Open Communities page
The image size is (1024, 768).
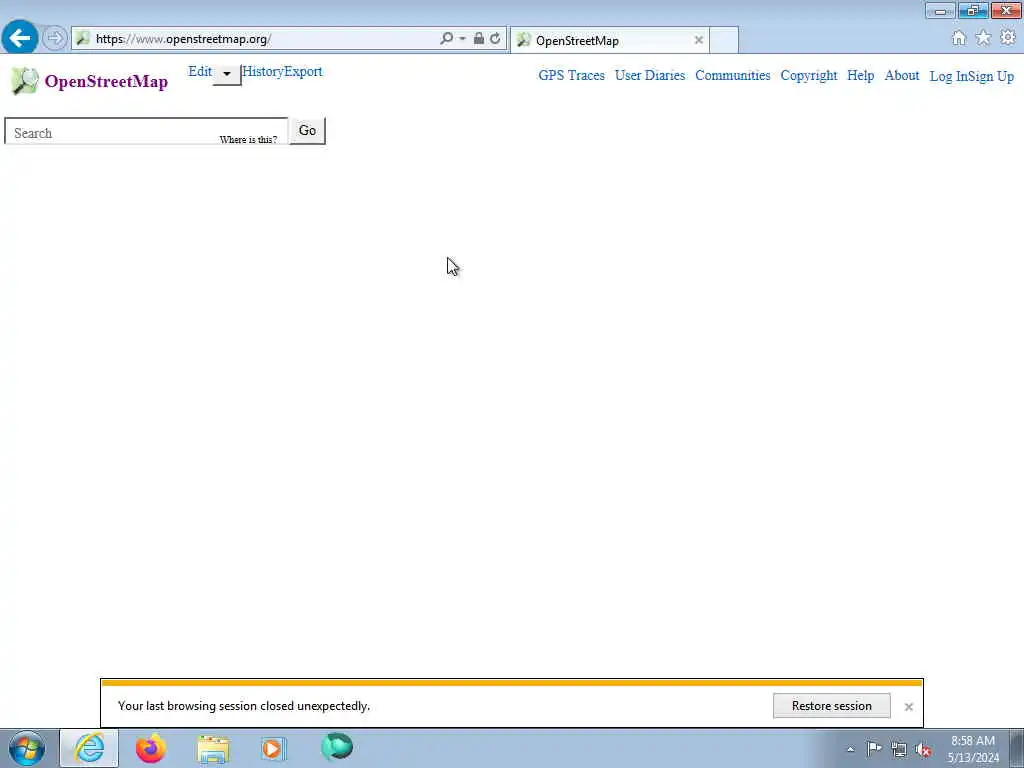(x=733, y=76)
